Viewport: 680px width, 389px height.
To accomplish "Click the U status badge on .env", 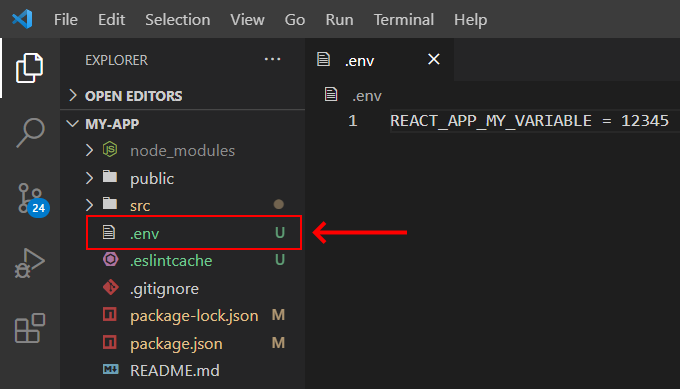I will (280, 233).
